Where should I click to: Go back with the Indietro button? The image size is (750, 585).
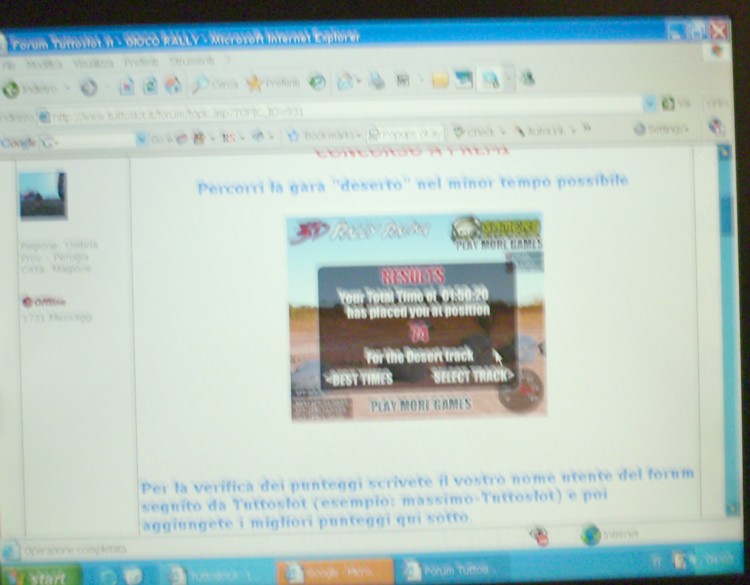pyautogui.click(x=30, y=88)
